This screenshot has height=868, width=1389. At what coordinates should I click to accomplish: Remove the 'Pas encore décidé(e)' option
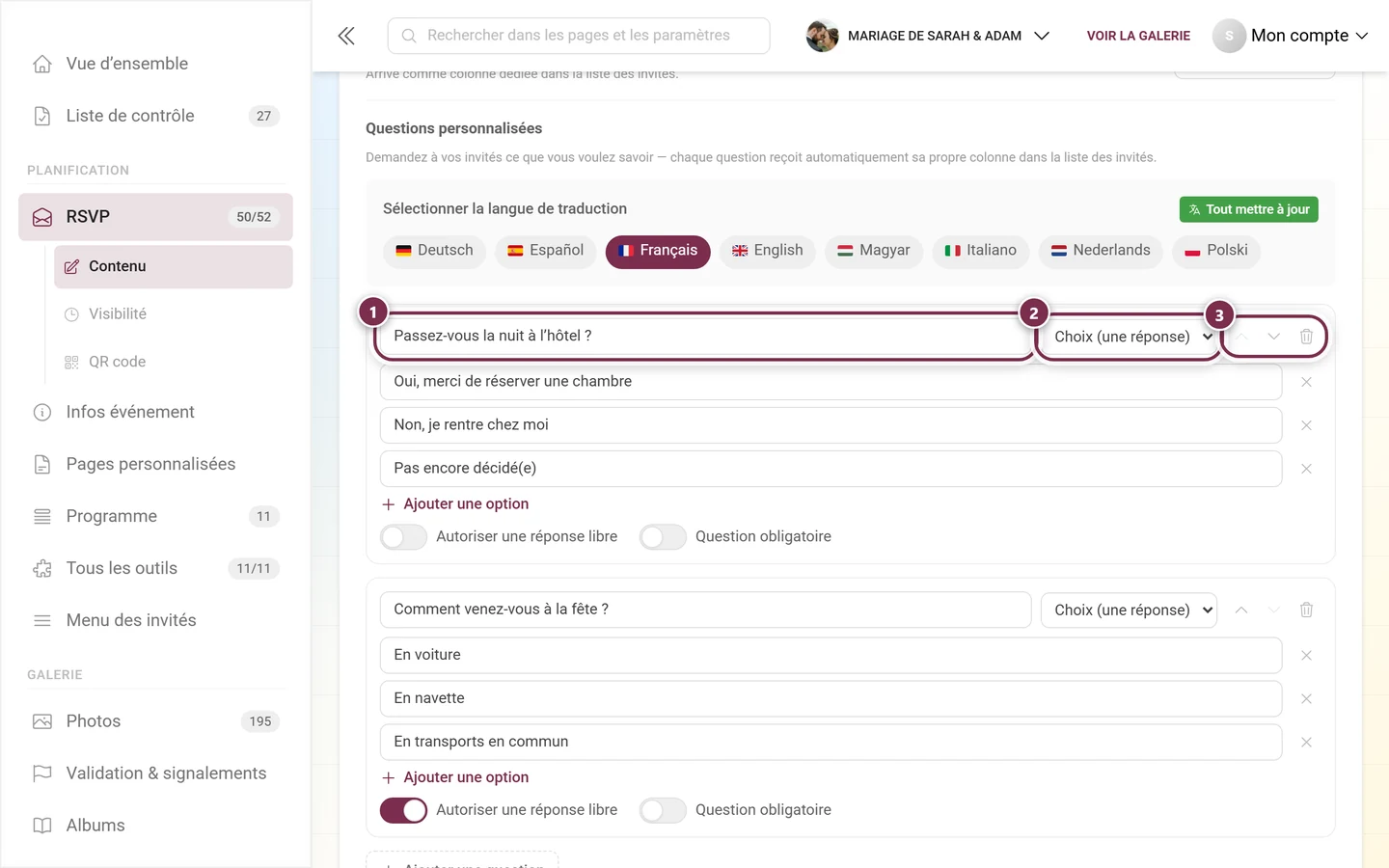tap(1306, 469)
